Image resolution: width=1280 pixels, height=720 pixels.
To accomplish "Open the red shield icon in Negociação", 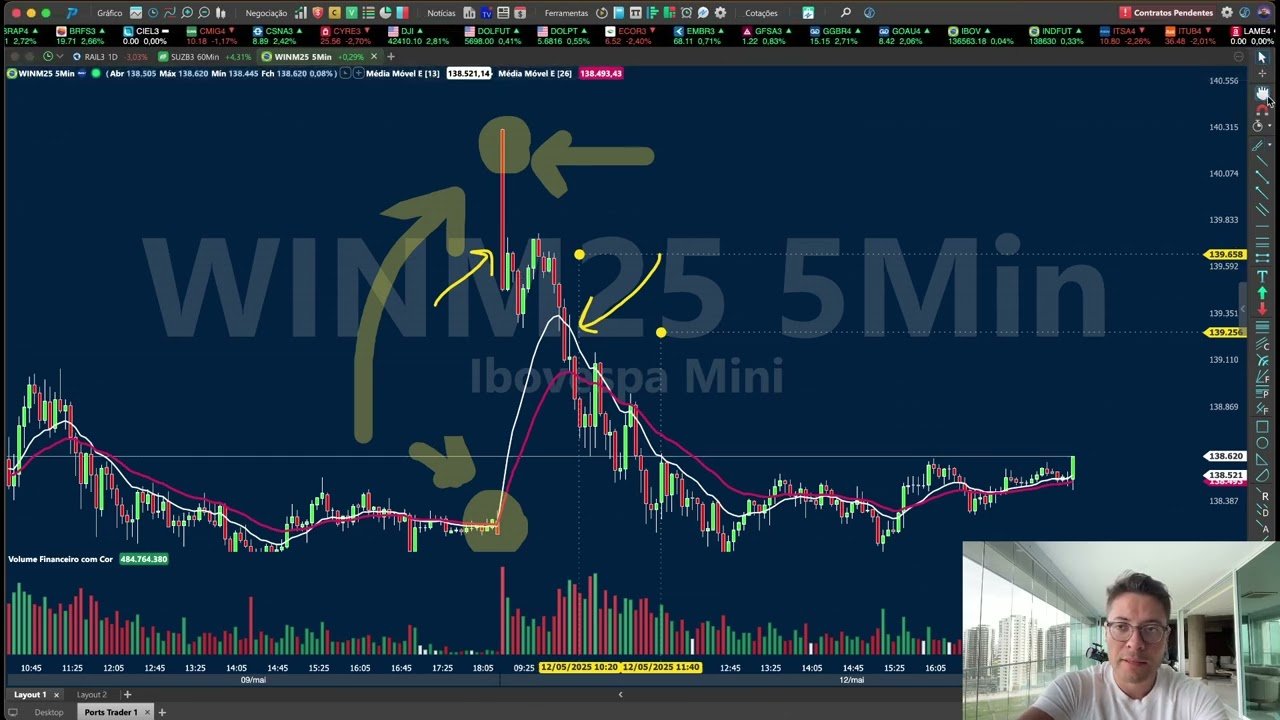I will pyautogui.click(x=317, y=13).
